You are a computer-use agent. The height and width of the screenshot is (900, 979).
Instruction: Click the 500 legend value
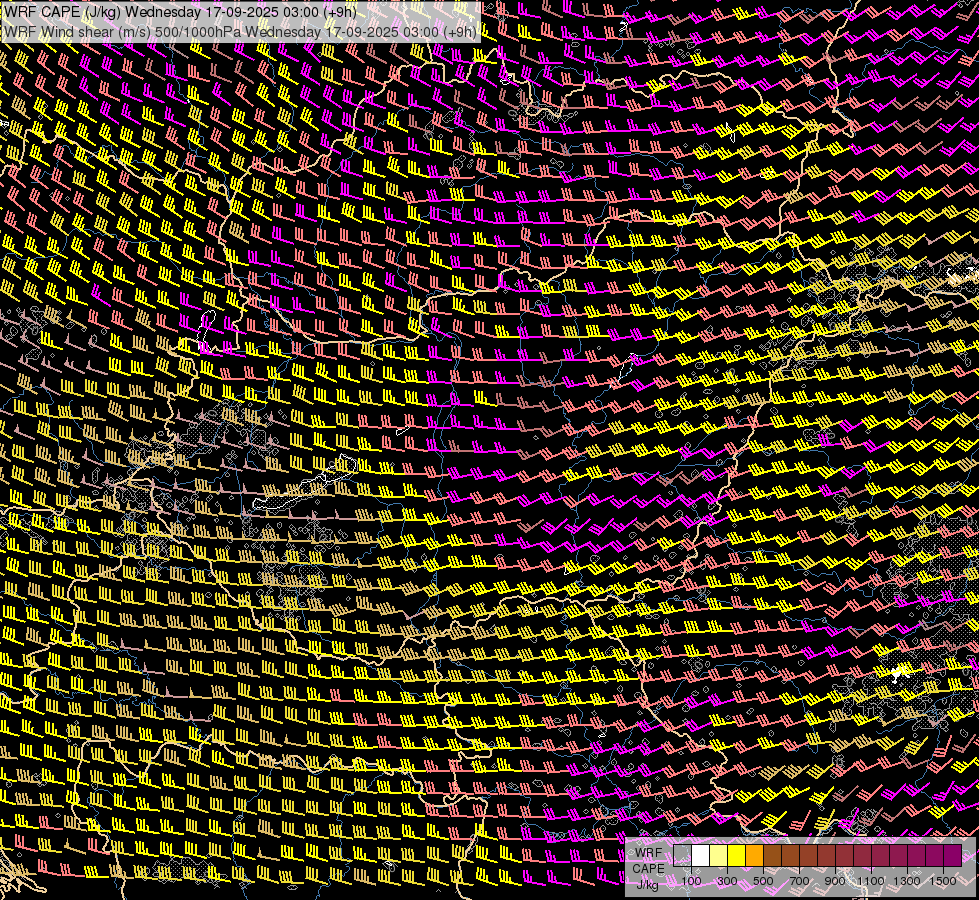763,881
